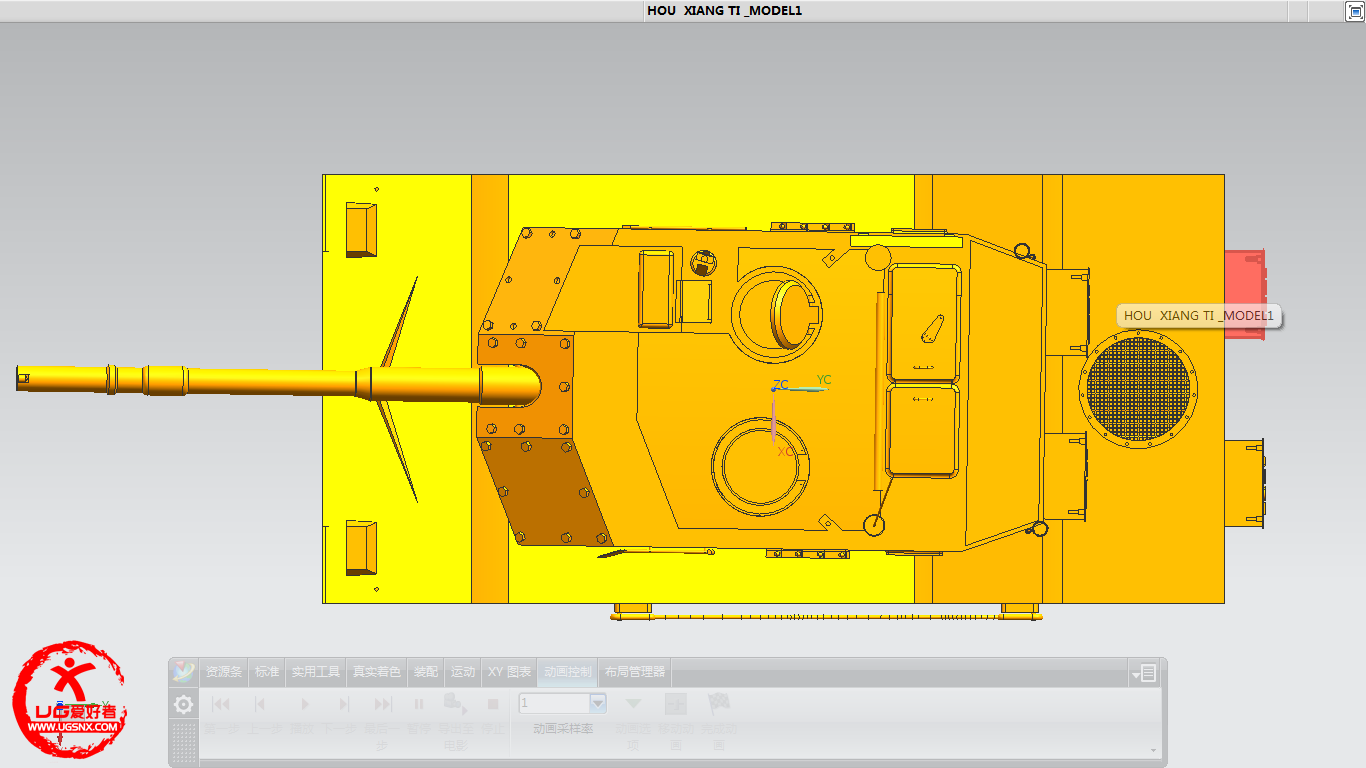The height and width of the screenshot is (768, 1366).
Task: Open the 布局管理器 tab
Action: [635, 672]
